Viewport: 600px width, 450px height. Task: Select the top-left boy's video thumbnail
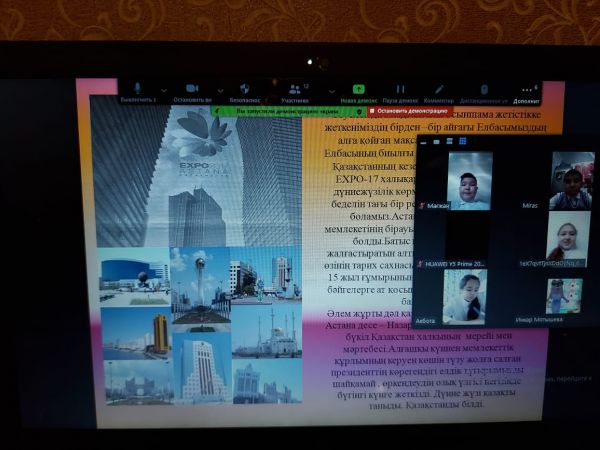coord(468,180)
